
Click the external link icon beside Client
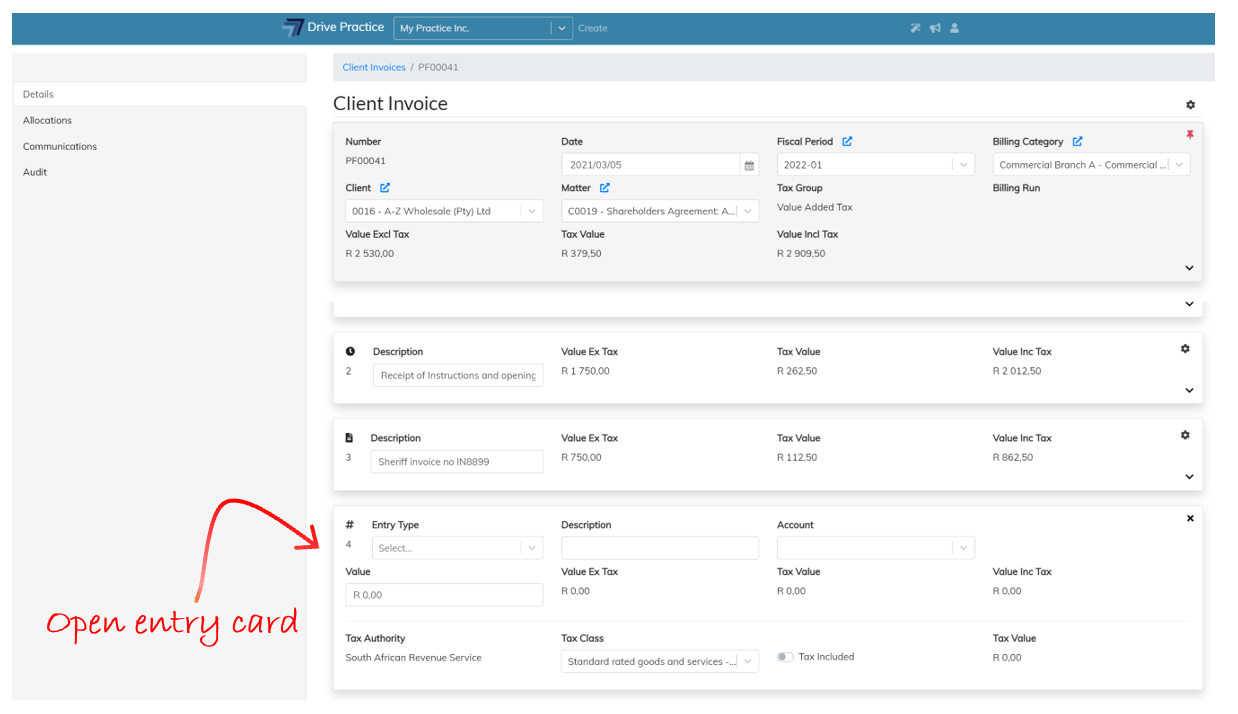[x=385, y=188]
